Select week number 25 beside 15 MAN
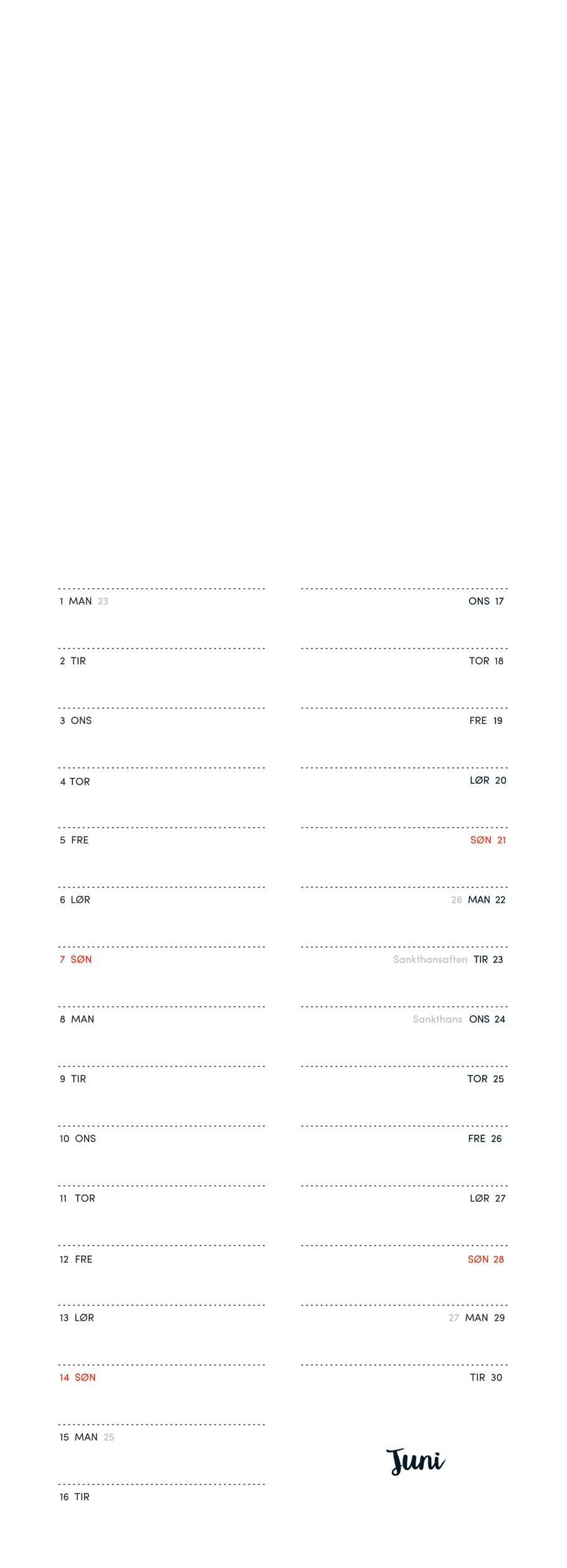 [x=109, y=1437]
